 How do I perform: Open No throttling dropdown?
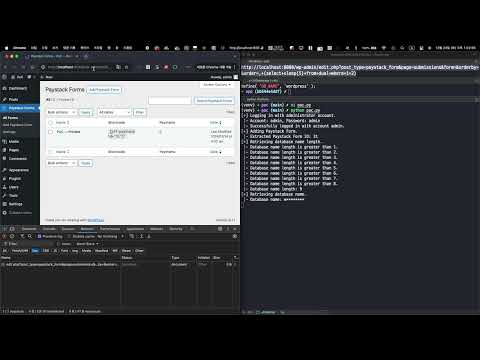(110, 236)
